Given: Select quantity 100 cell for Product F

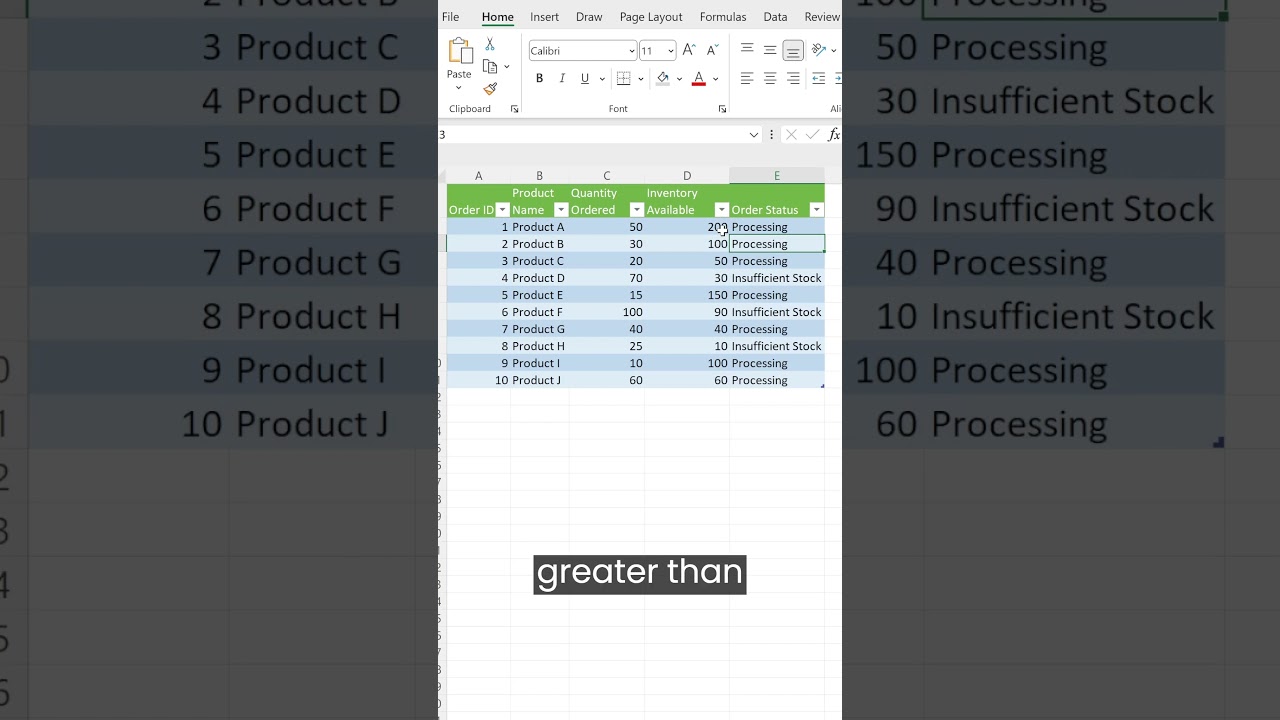Looking at the screenshot, I should (607, 312).
